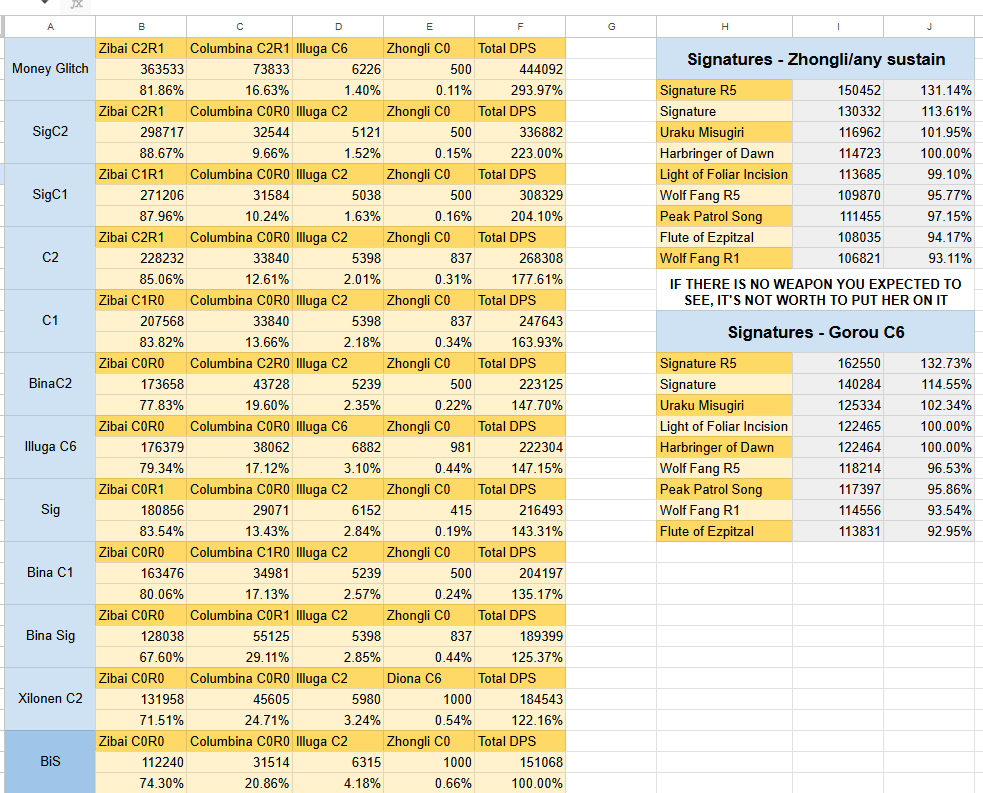This screenshot has width=983, height=793.
Task: Click the Wolf Fang R5 value 118214
Action: 838,468
